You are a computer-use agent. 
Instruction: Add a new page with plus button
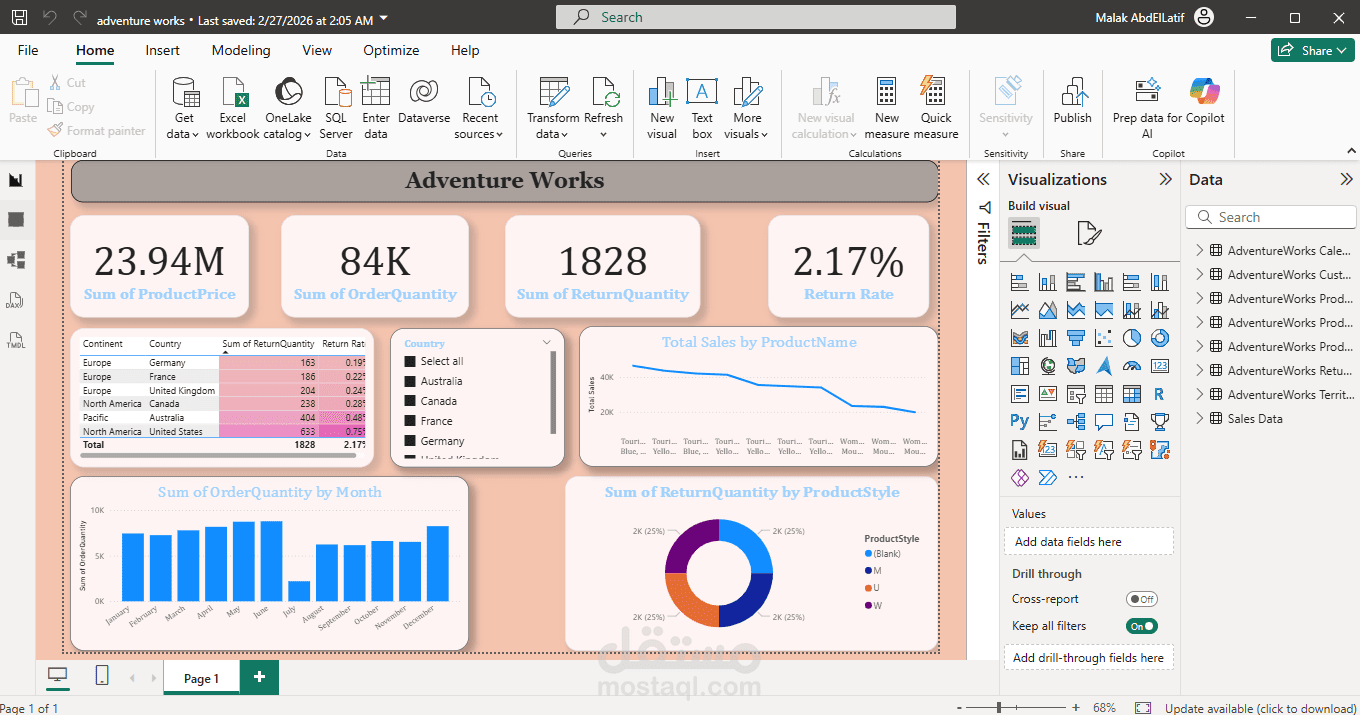(259, 677)
